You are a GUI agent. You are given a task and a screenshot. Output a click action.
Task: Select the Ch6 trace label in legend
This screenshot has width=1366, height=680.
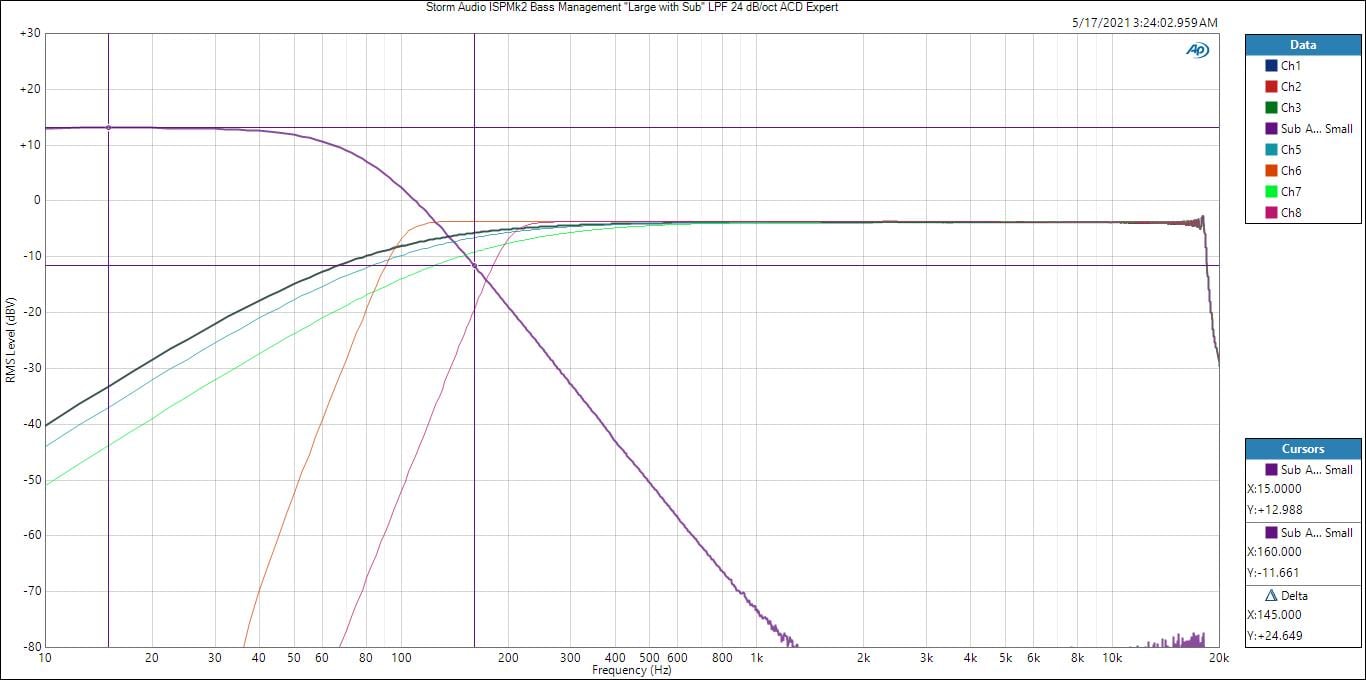click(1291, 171)
